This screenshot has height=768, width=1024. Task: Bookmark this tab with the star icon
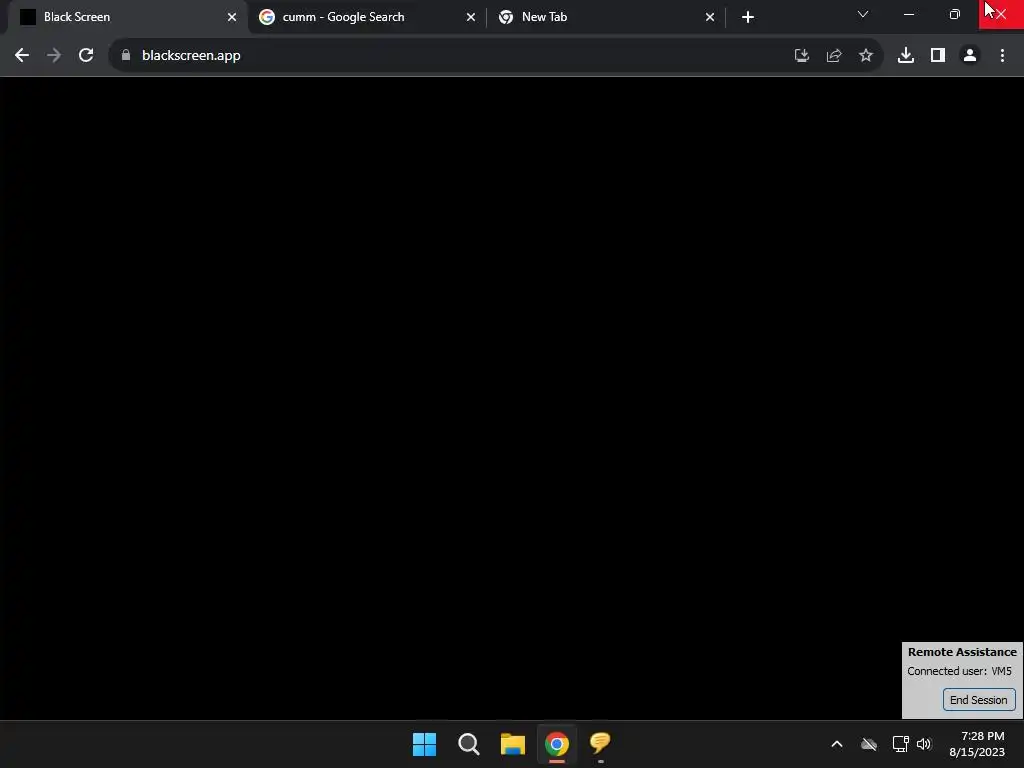click(x=866, y=56)
